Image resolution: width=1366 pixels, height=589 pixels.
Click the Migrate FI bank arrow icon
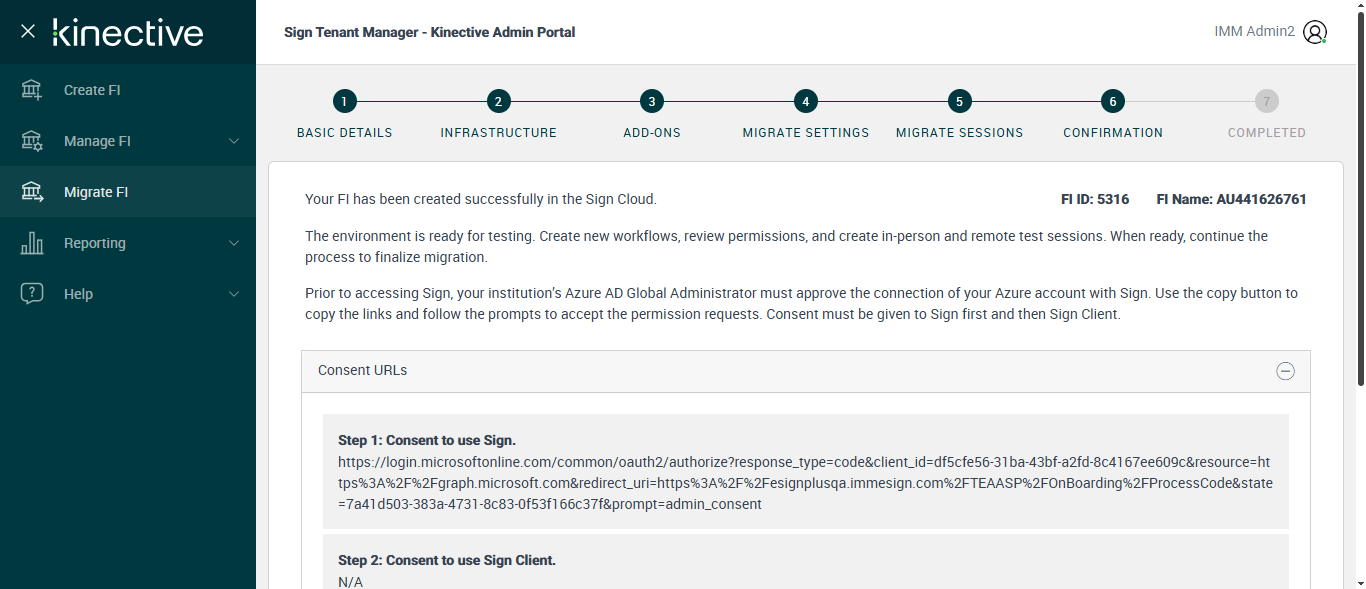tap(32, 192)
